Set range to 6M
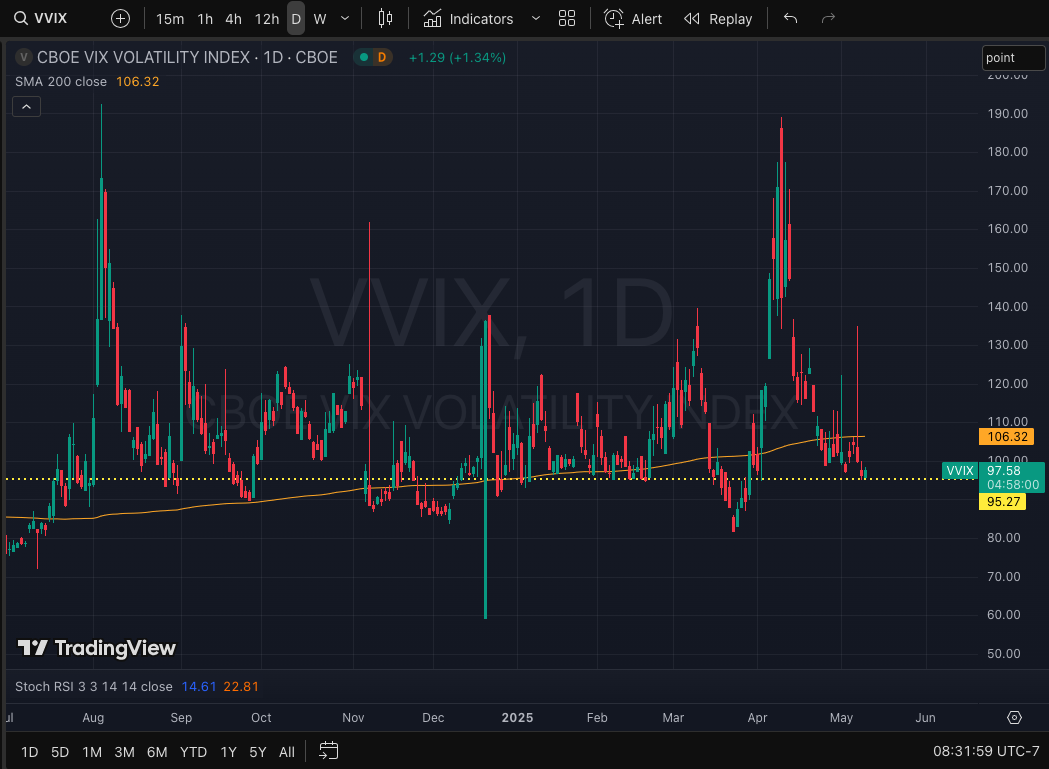This screenshot has width=1049, height=769. coord(157,752)
